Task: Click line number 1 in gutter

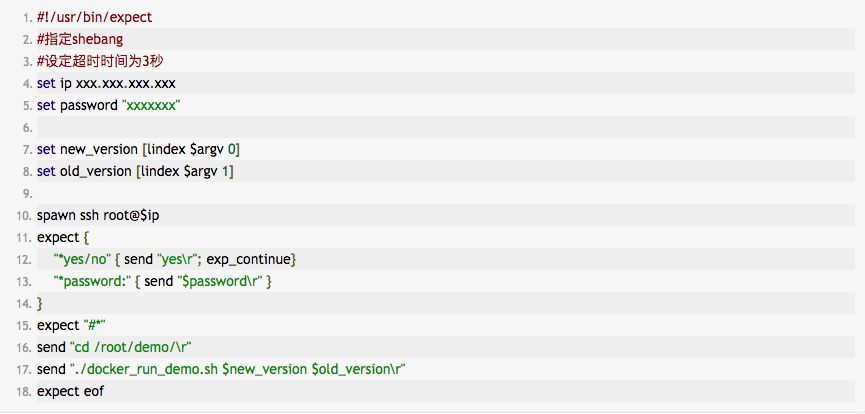Action: coord(28,18)
